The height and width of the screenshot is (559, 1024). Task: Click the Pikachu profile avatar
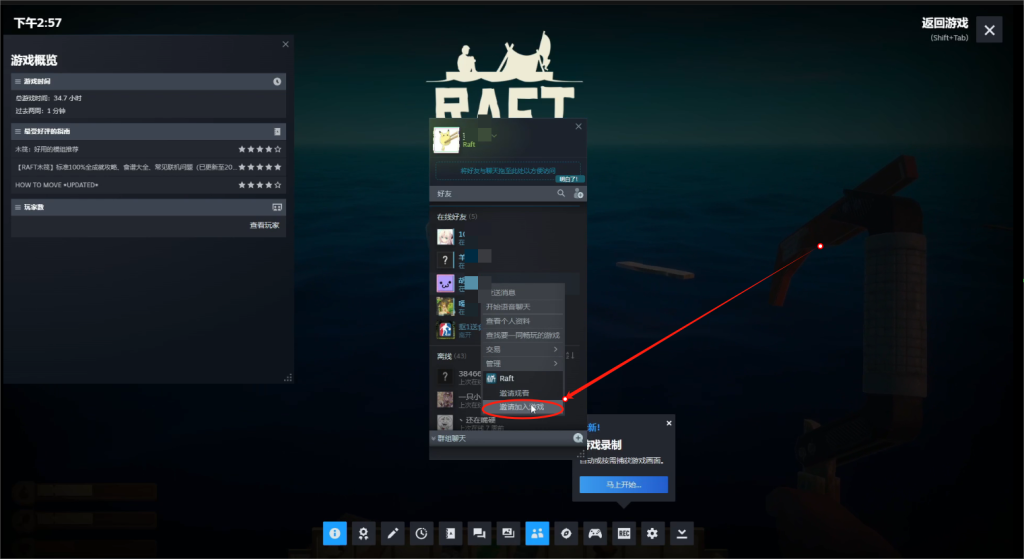(x=446, y=140)
